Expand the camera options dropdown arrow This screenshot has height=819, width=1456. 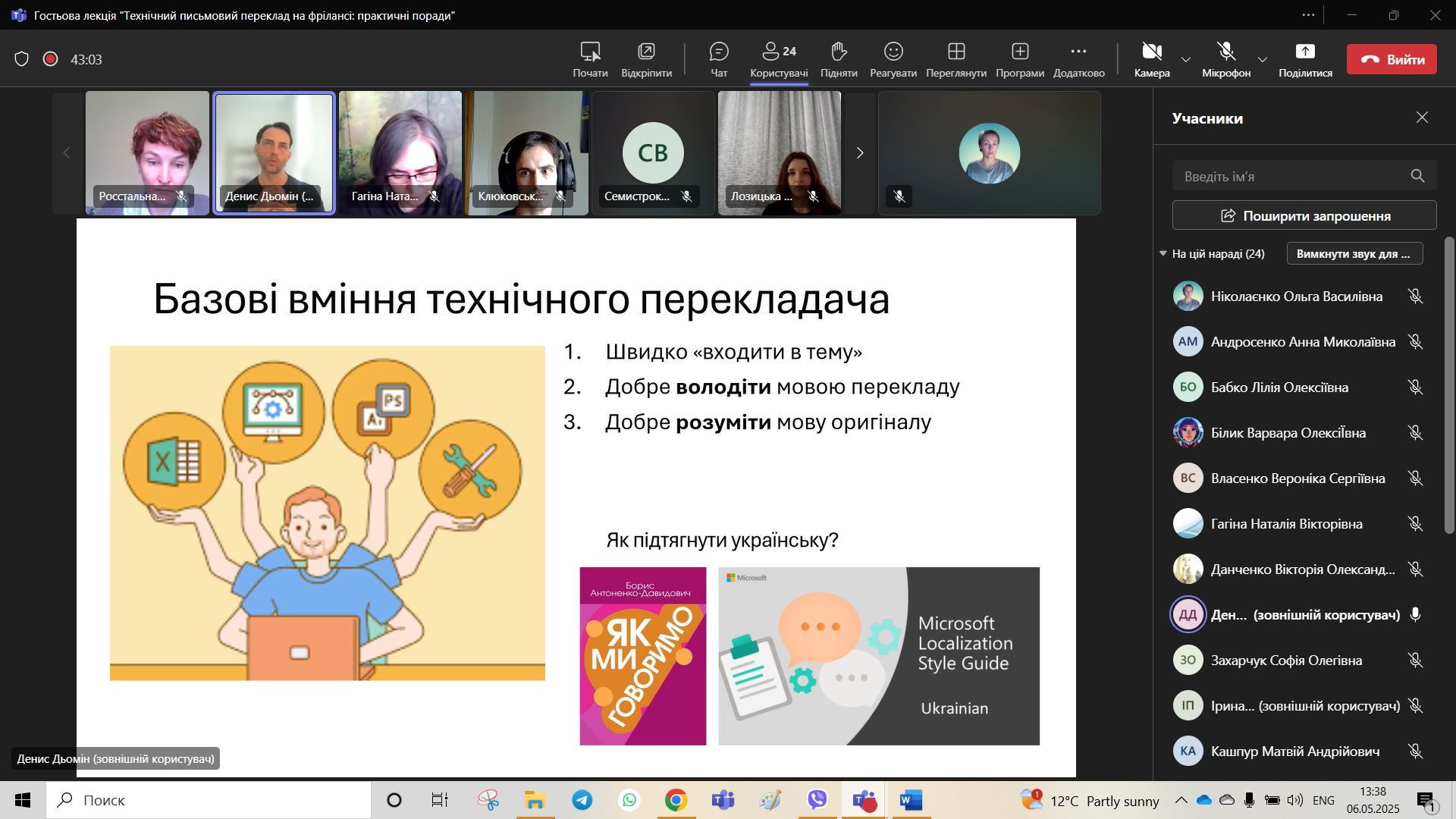coord(1186,60)
